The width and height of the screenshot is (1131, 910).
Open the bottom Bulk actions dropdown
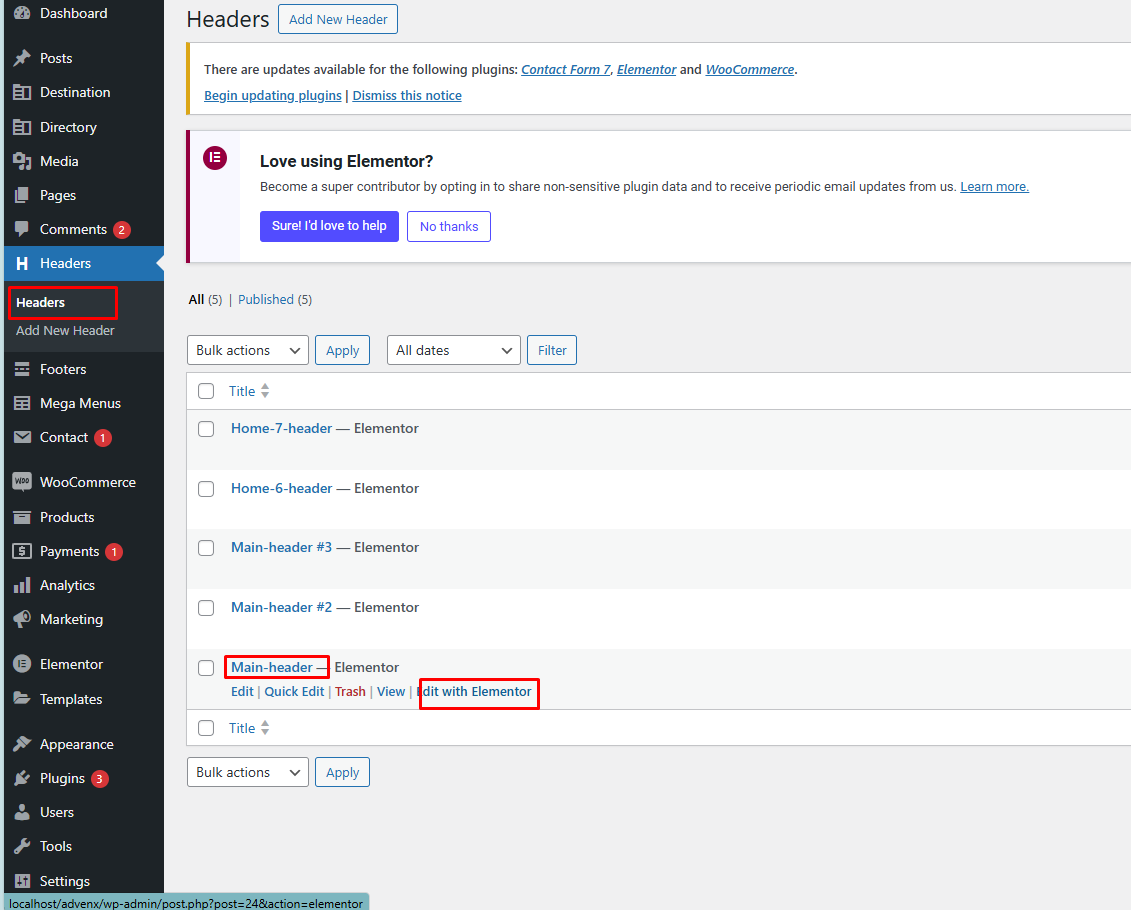[247, 772]
